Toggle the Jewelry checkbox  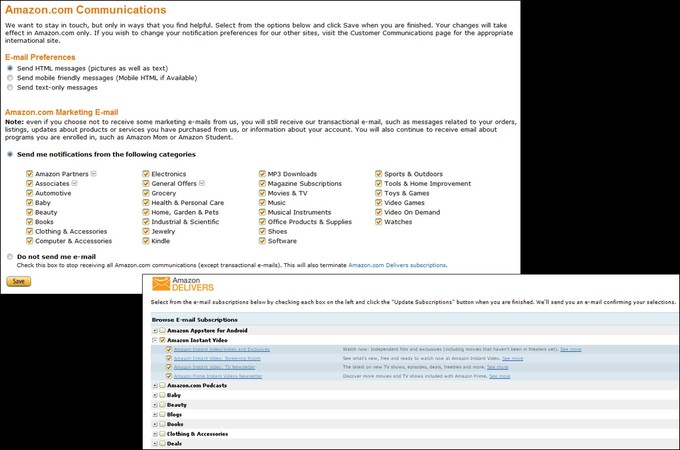click(x=146, y=231)
